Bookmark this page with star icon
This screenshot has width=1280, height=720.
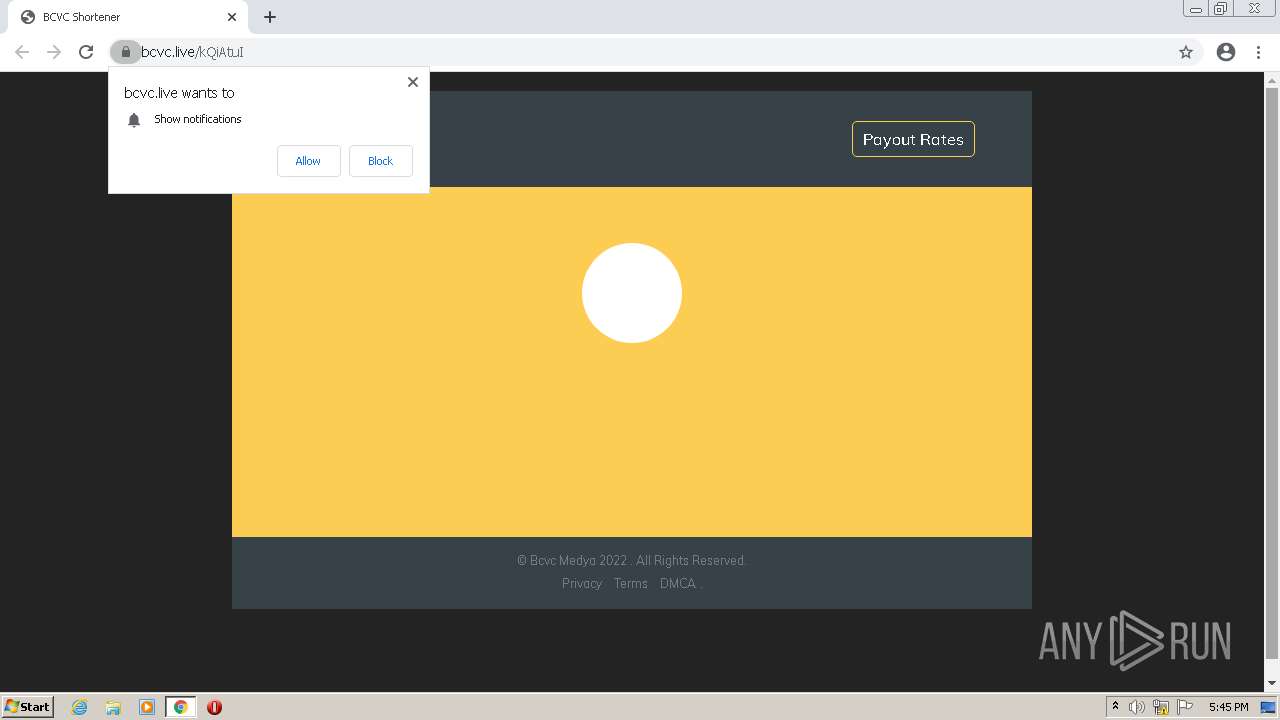(x=1186, y=52)
